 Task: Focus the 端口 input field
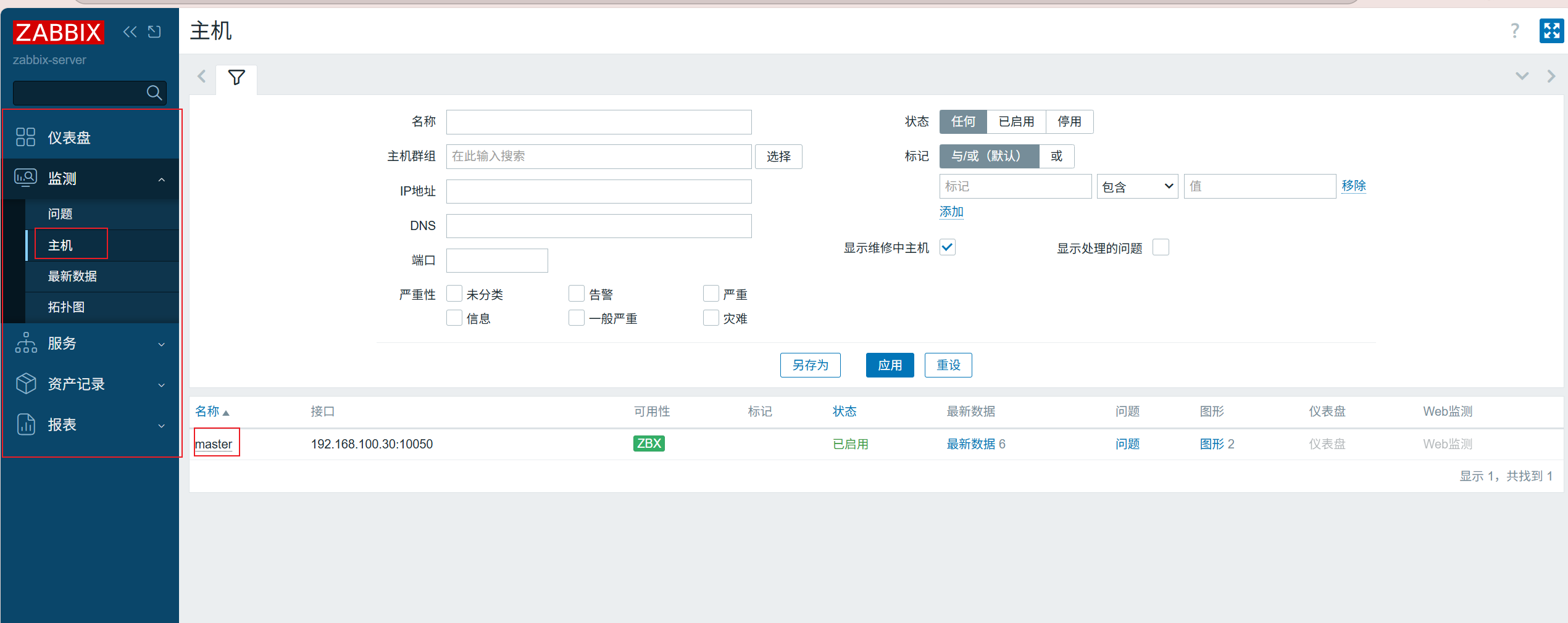click(x=497, y=260)
